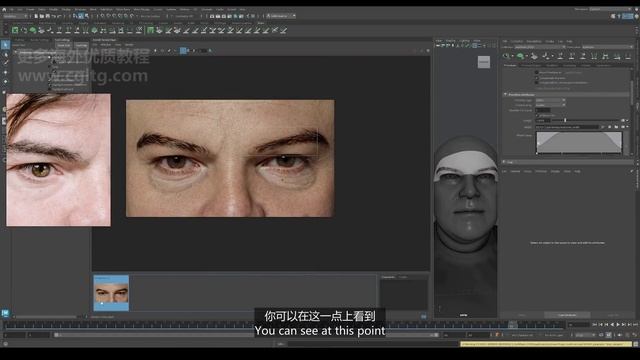
Task: Click the Width expression text field
Action: click(567, 127)
